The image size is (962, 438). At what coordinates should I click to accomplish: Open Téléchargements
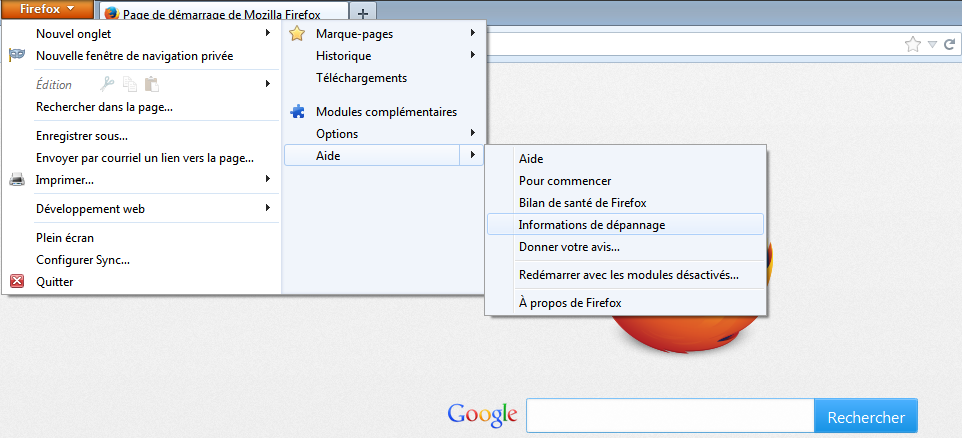point(361,78)
